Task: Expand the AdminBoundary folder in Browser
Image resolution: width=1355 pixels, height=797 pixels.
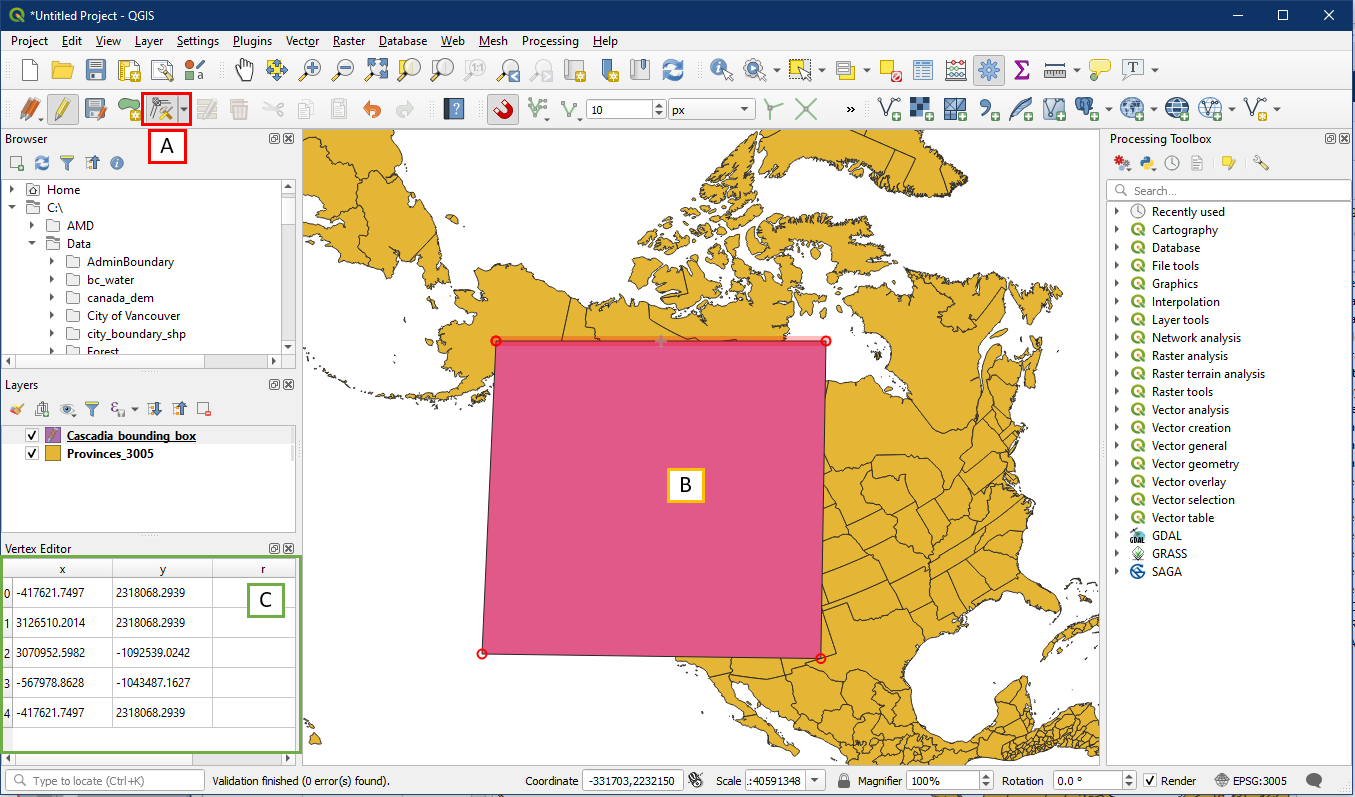Action: coord(52,262)
